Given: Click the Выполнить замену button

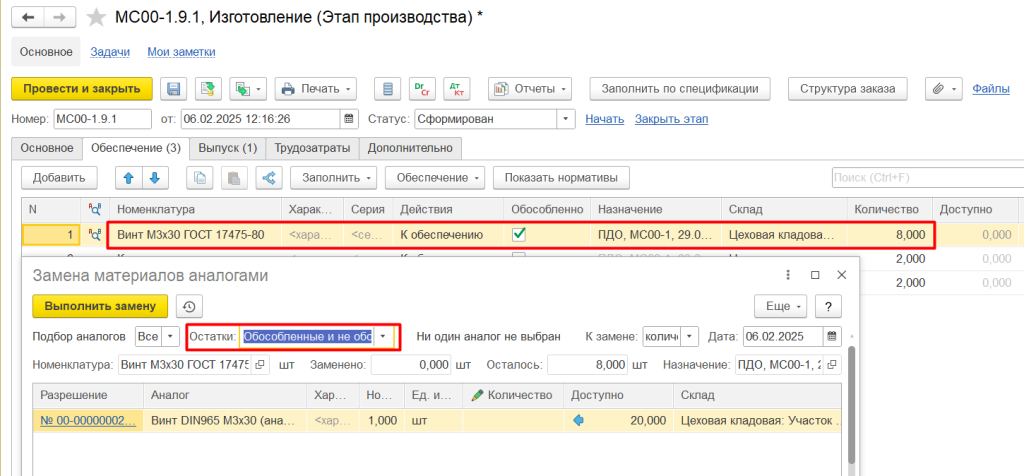Looking at the screenshot, I should 100,306.
